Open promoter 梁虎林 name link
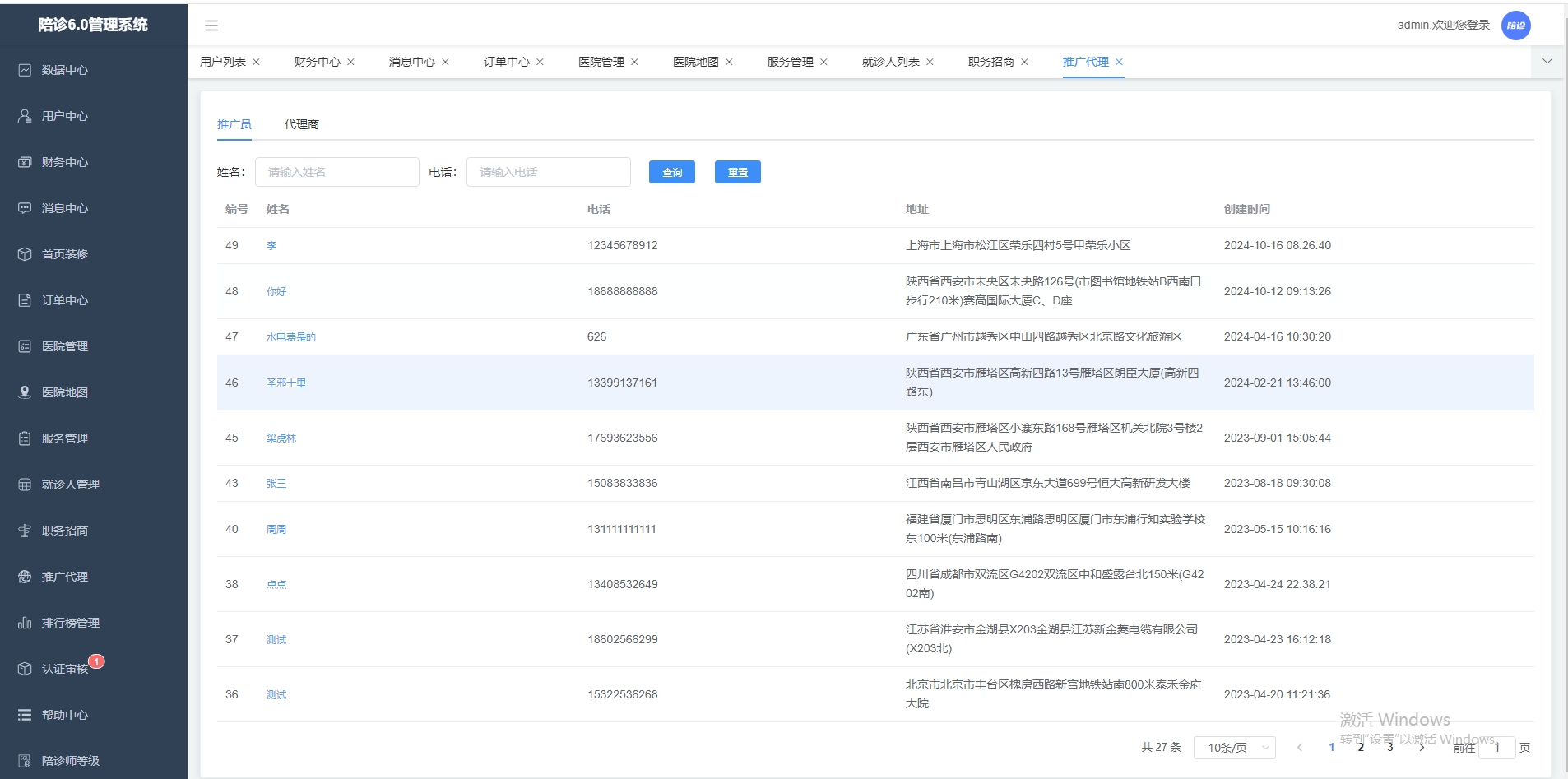The image size is (1568, 779). 281,438
